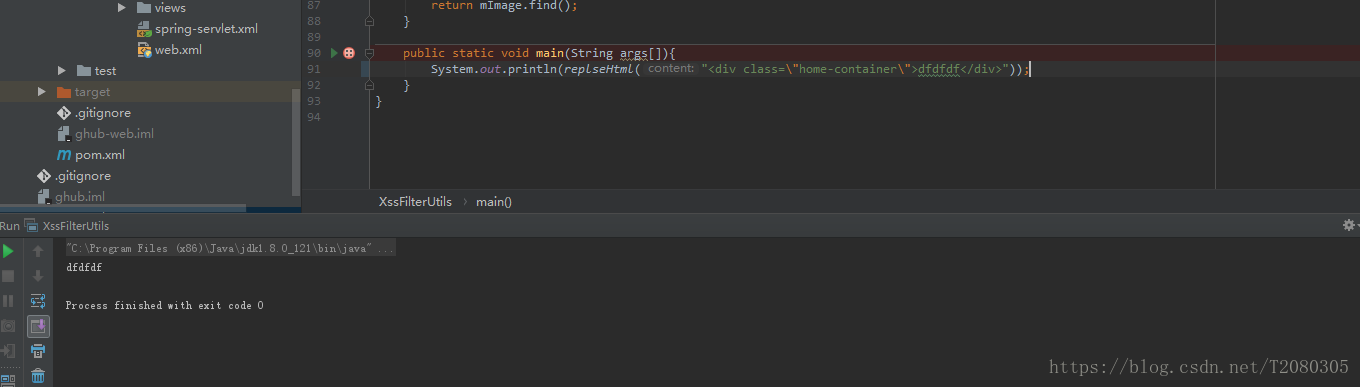Viewport: 1360px width, 387px height.
Task: Click the Exit icon in Run toolbar
Action: pos(9,351)
